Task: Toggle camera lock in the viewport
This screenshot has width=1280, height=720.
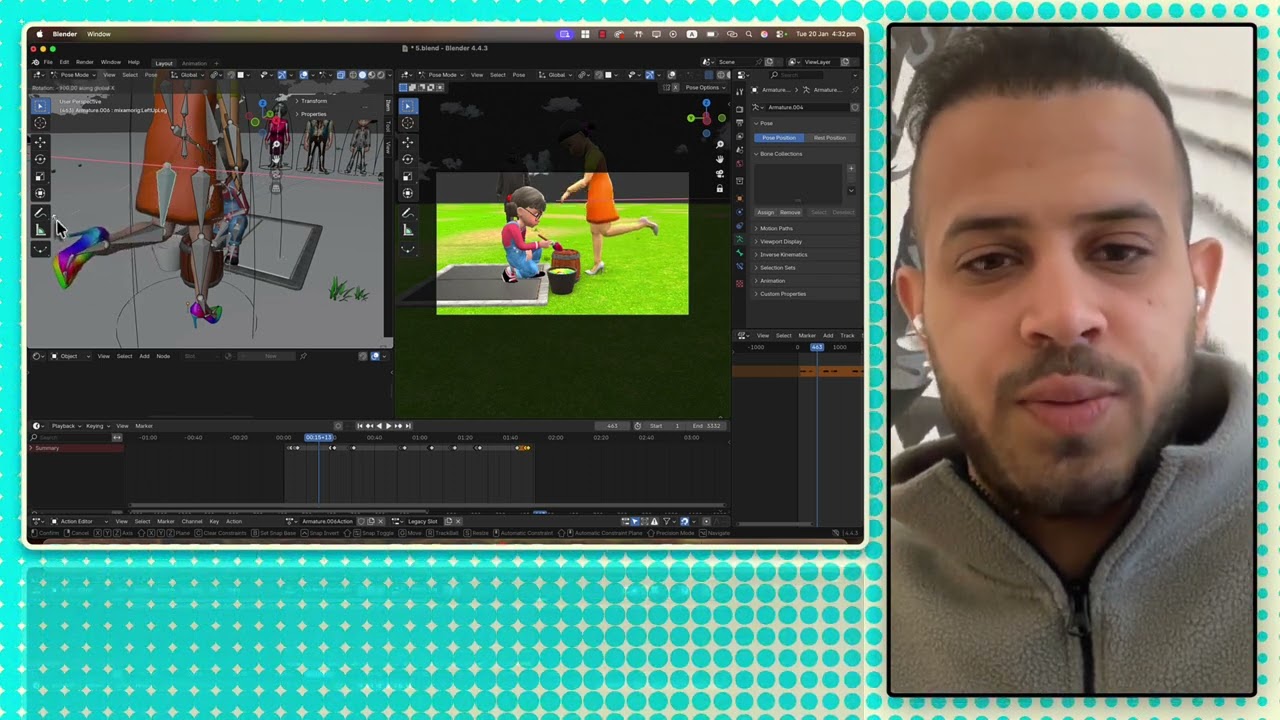Action: [x=720, y=188]
